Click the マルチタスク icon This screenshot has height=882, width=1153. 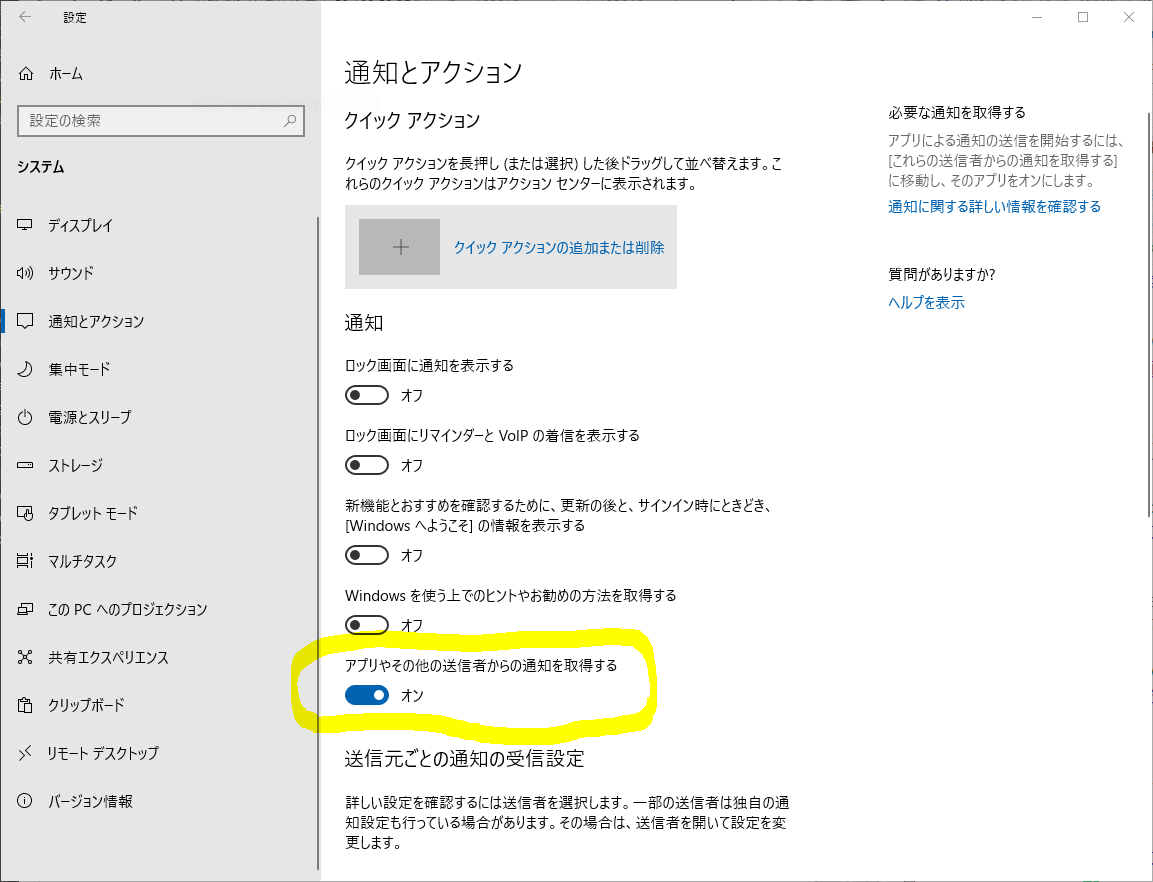[x=25, y=561]
